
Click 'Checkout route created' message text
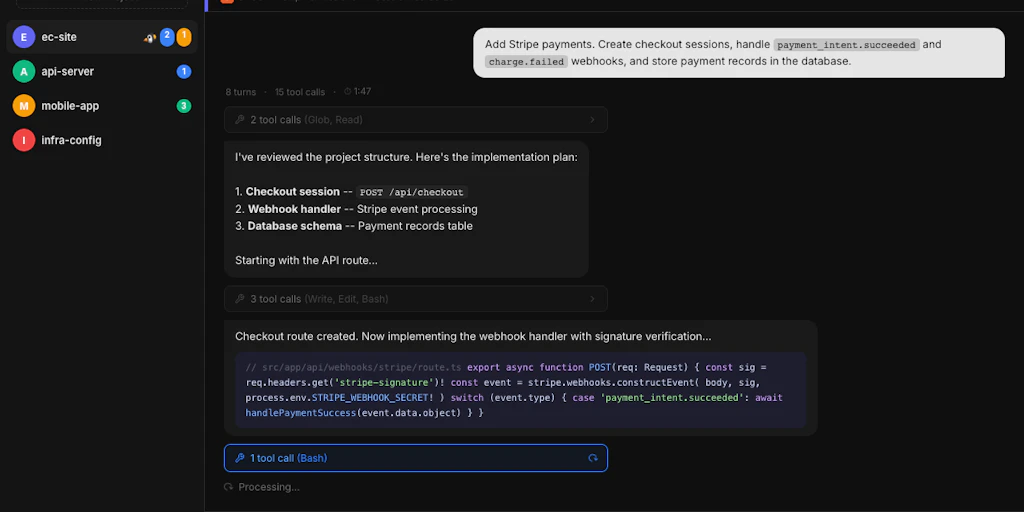pyautogui.click(x=473, y=337)
